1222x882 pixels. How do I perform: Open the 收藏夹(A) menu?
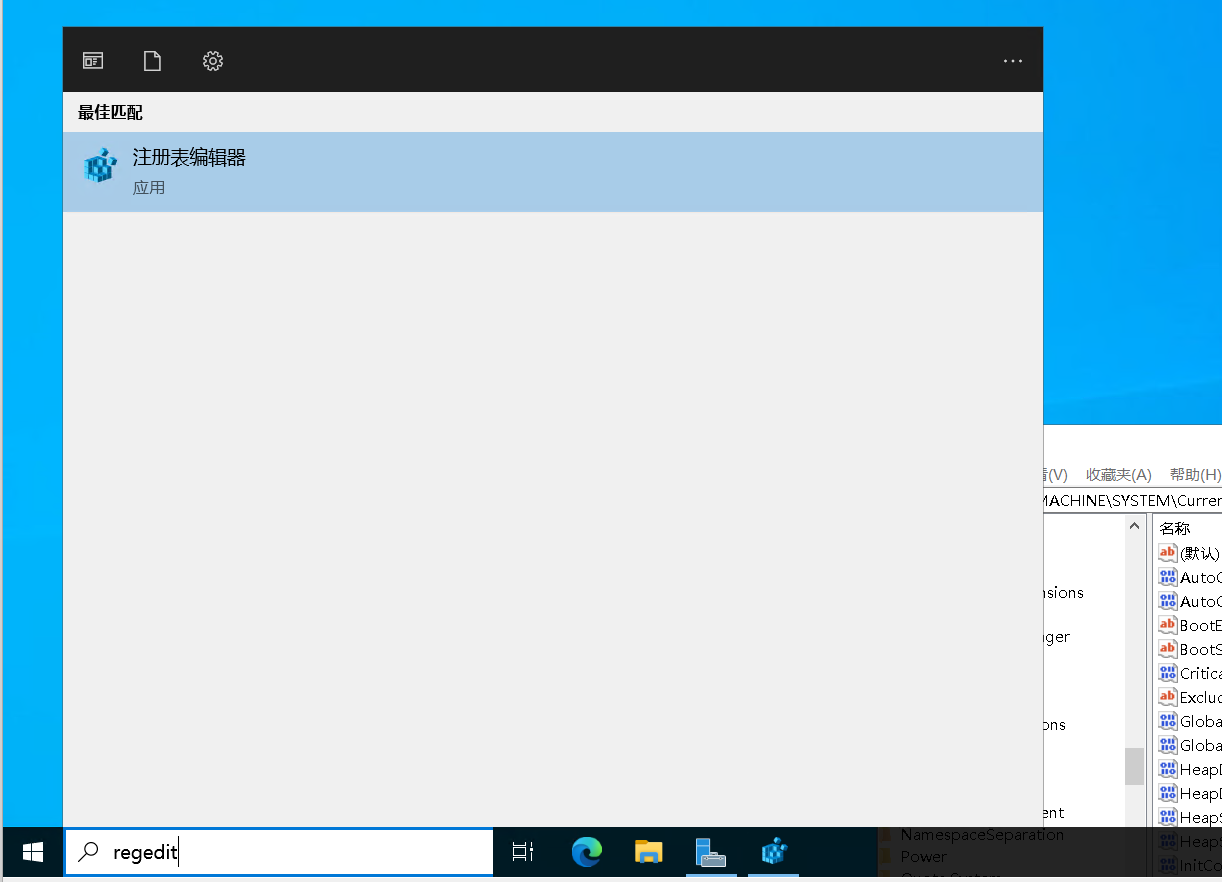pos(1118,474)
